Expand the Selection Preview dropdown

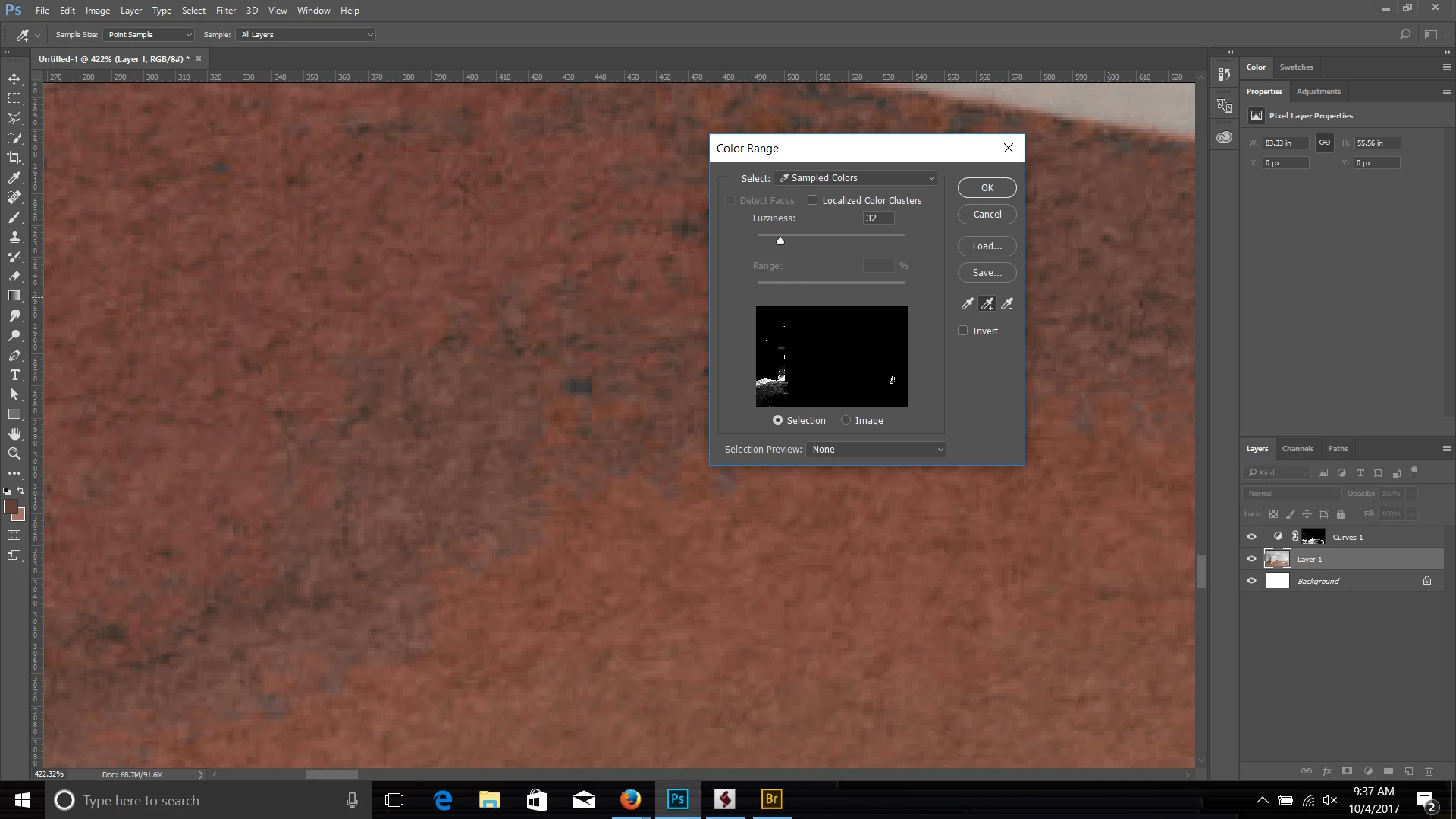(x=876, y=450)
